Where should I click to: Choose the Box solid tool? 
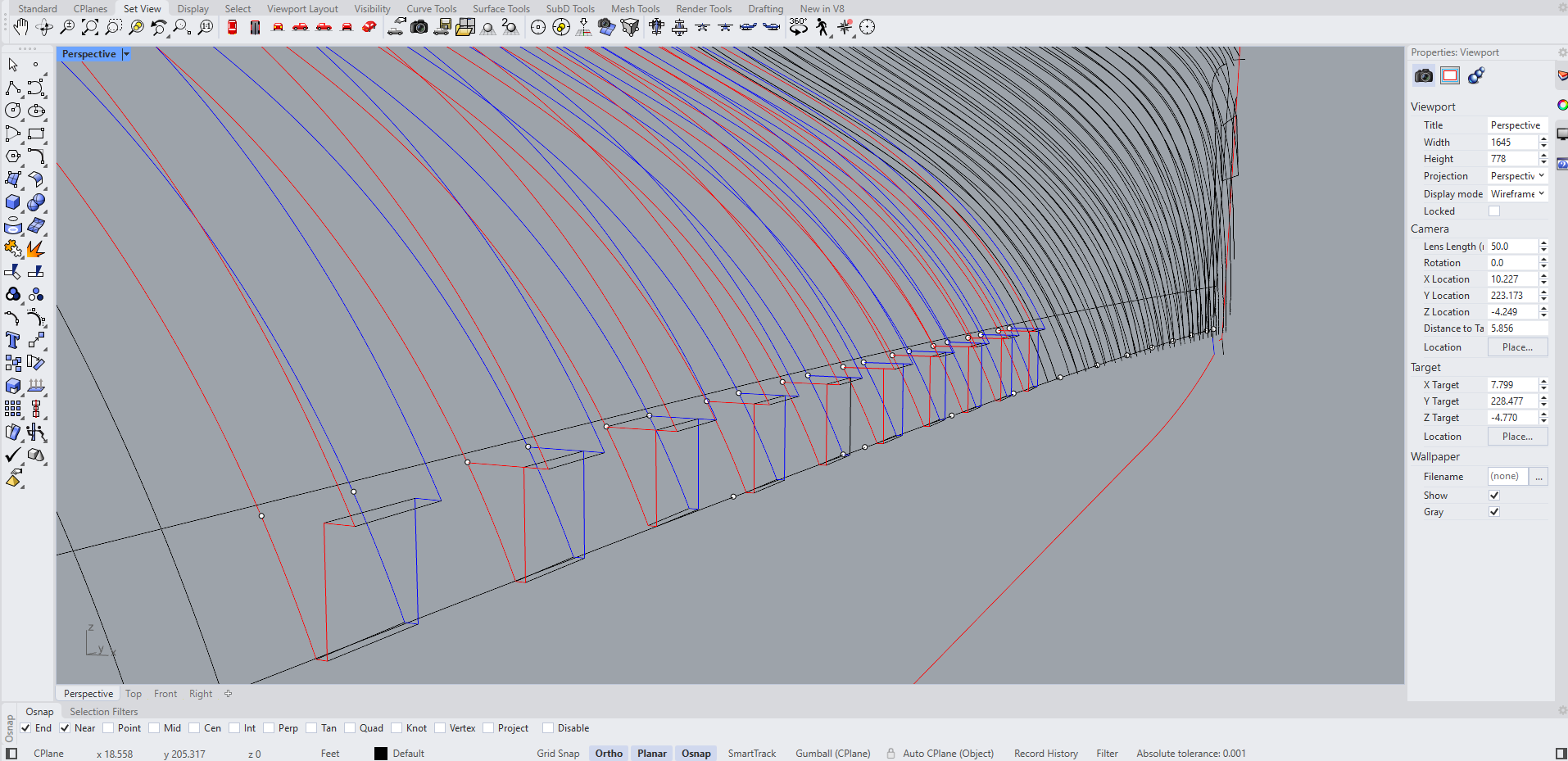coord(13,202)
